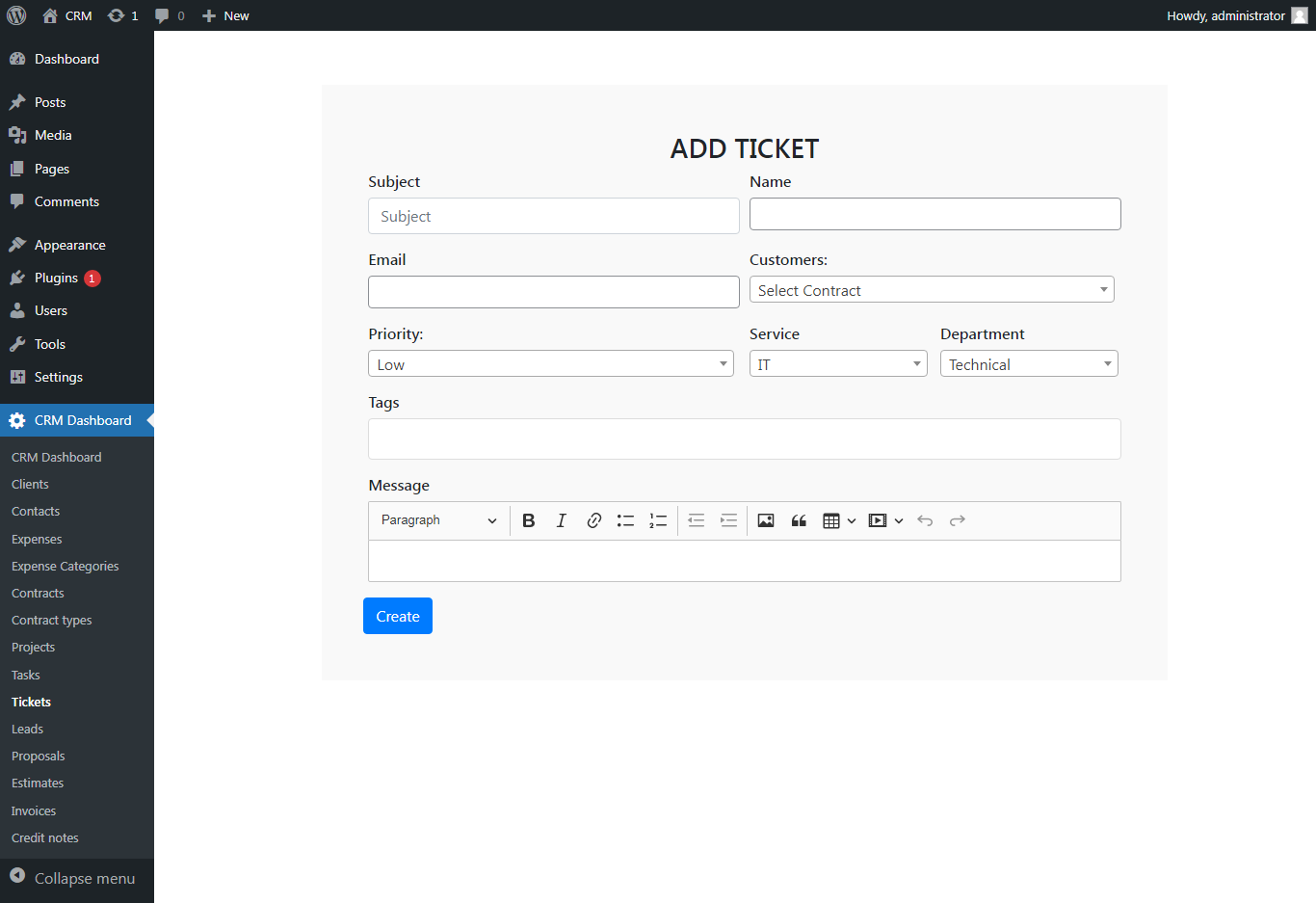Image resolution: width=1316 pixels, height=903 pixels.
Task: Apply italic formatting in the message editor
Action: pyautogui.click(x=561, y=519)
